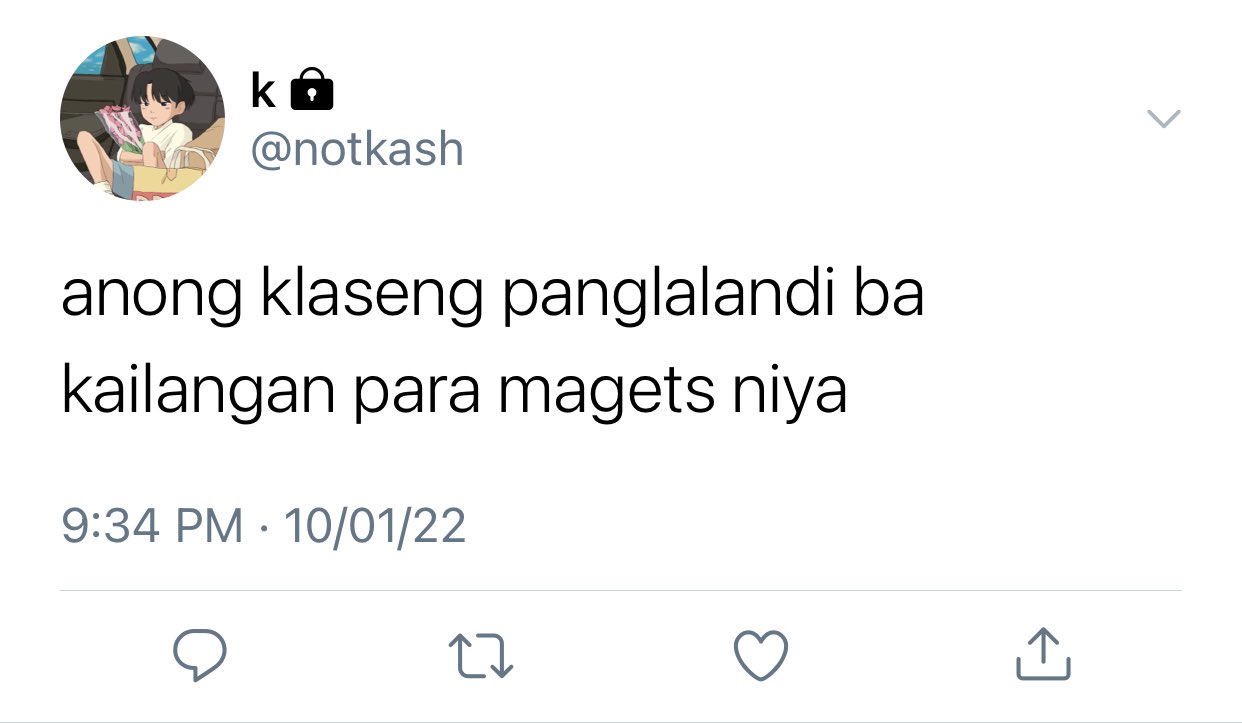Image resolution: width=1242 pixels, height=723 pixels.
Task: Open the tweet options chevron menu
Action: tap(1163, 119)
